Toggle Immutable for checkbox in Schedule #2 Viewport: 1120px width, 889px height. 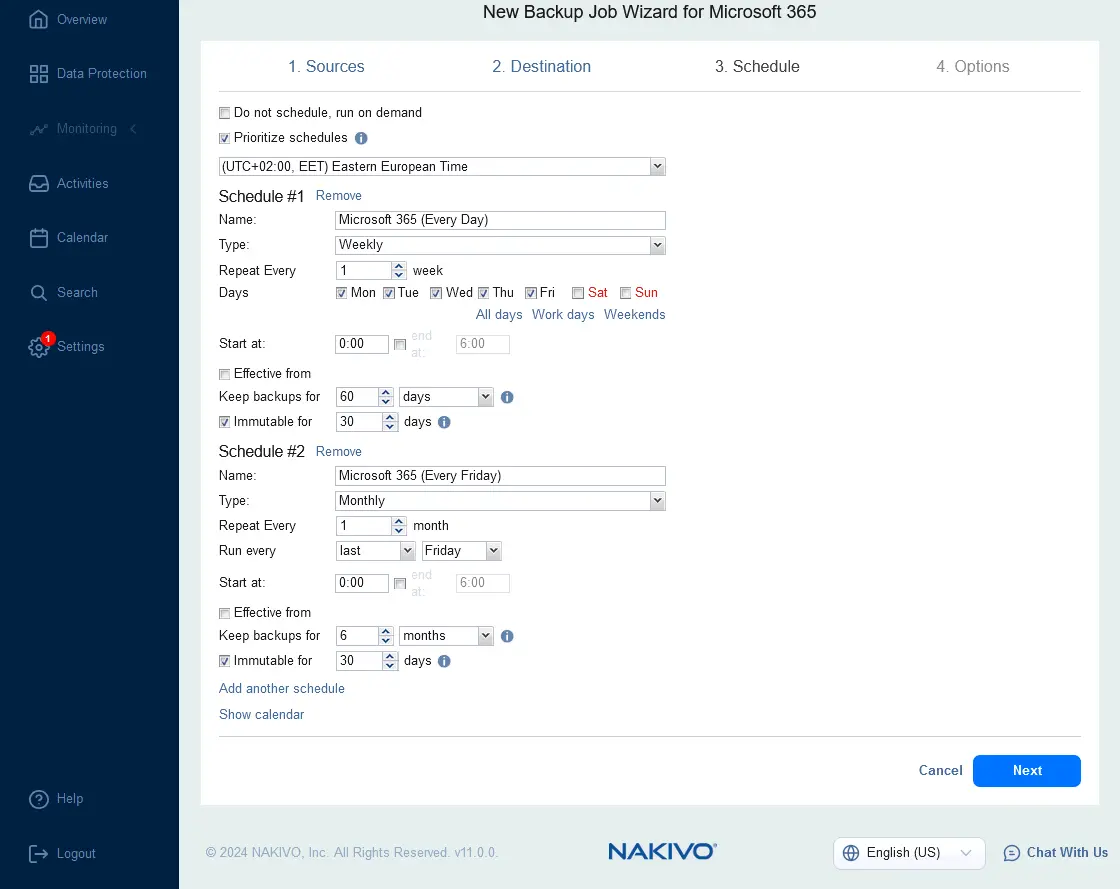(x=224, y=661)
